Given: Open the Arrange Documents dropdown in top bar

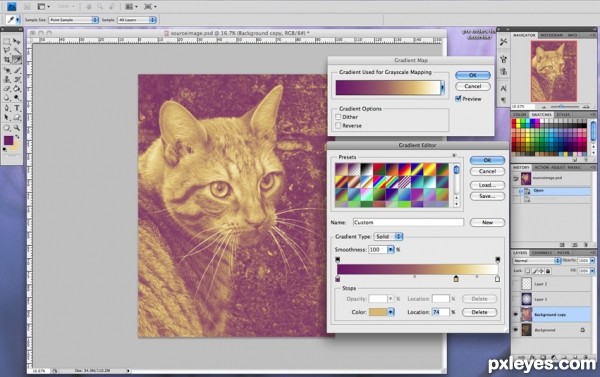Looking at the screenshot, I should point(131,7).
